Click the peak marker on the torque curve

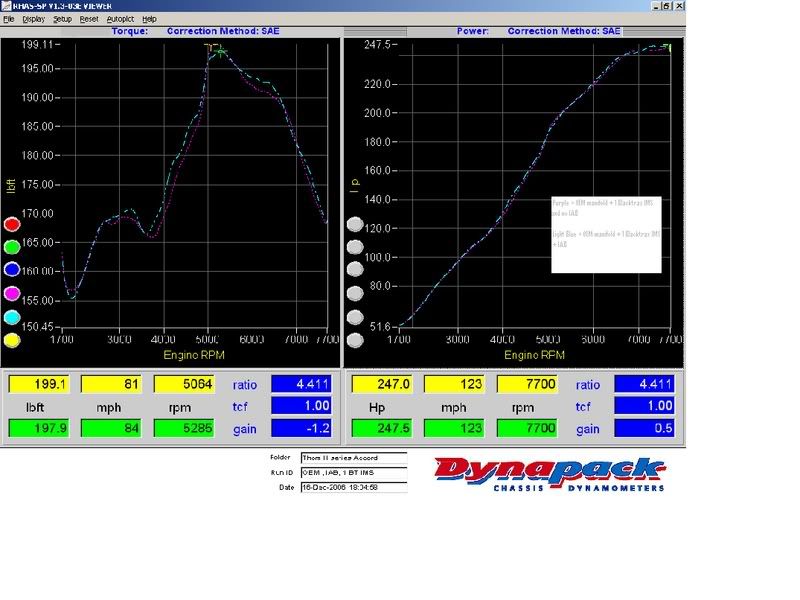tap(220, 51)
